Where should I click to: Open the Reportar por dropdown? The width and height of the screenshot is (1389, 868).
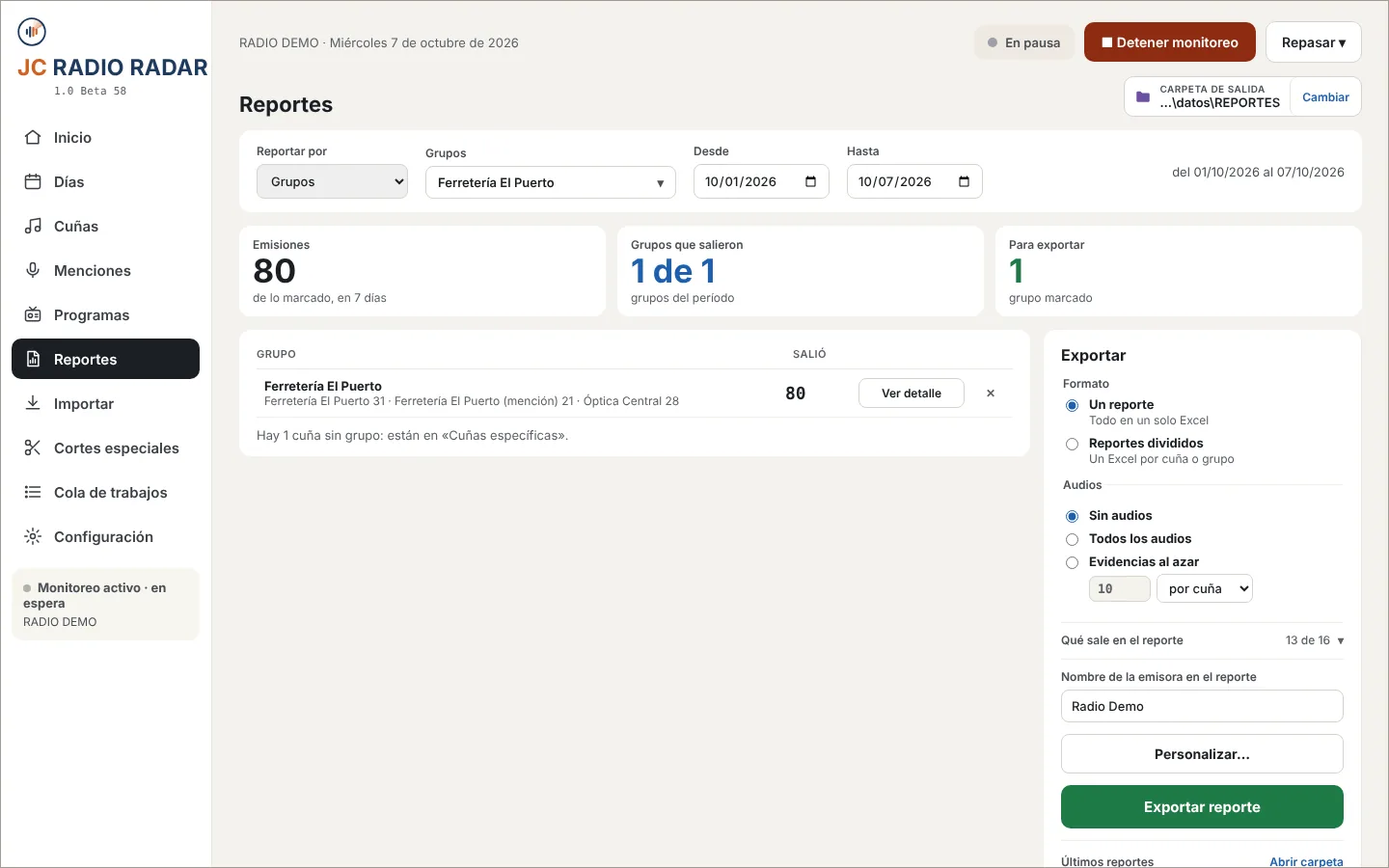point(332,182)
